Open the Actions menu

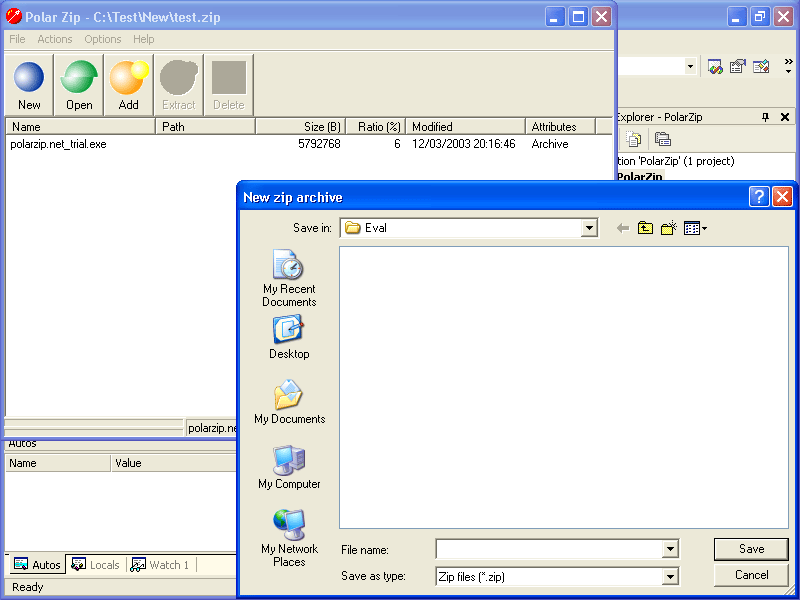pyautogui.click(x=55, y=39)
